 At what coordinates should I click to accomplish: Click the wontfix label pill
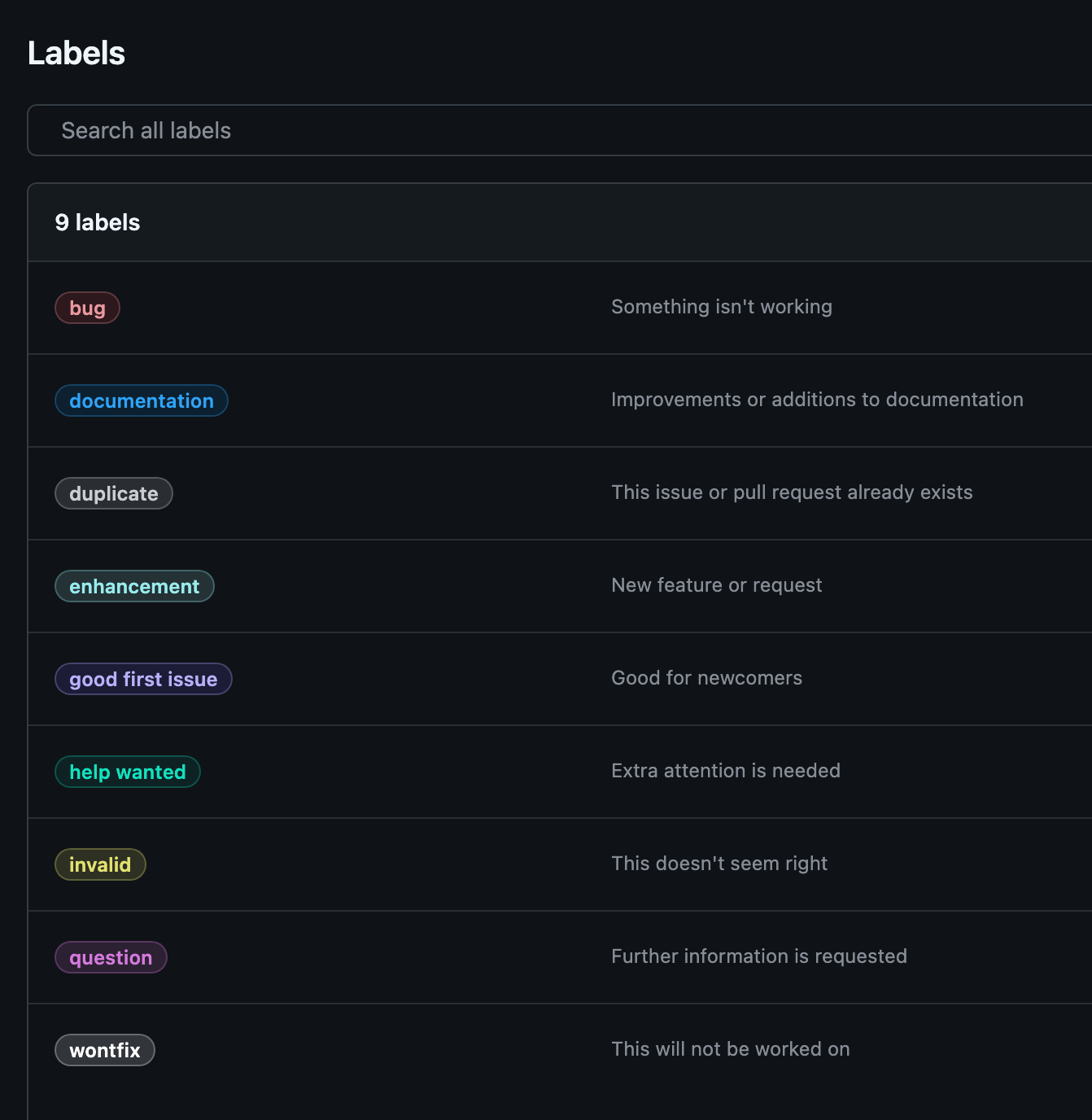[105, 1050]
